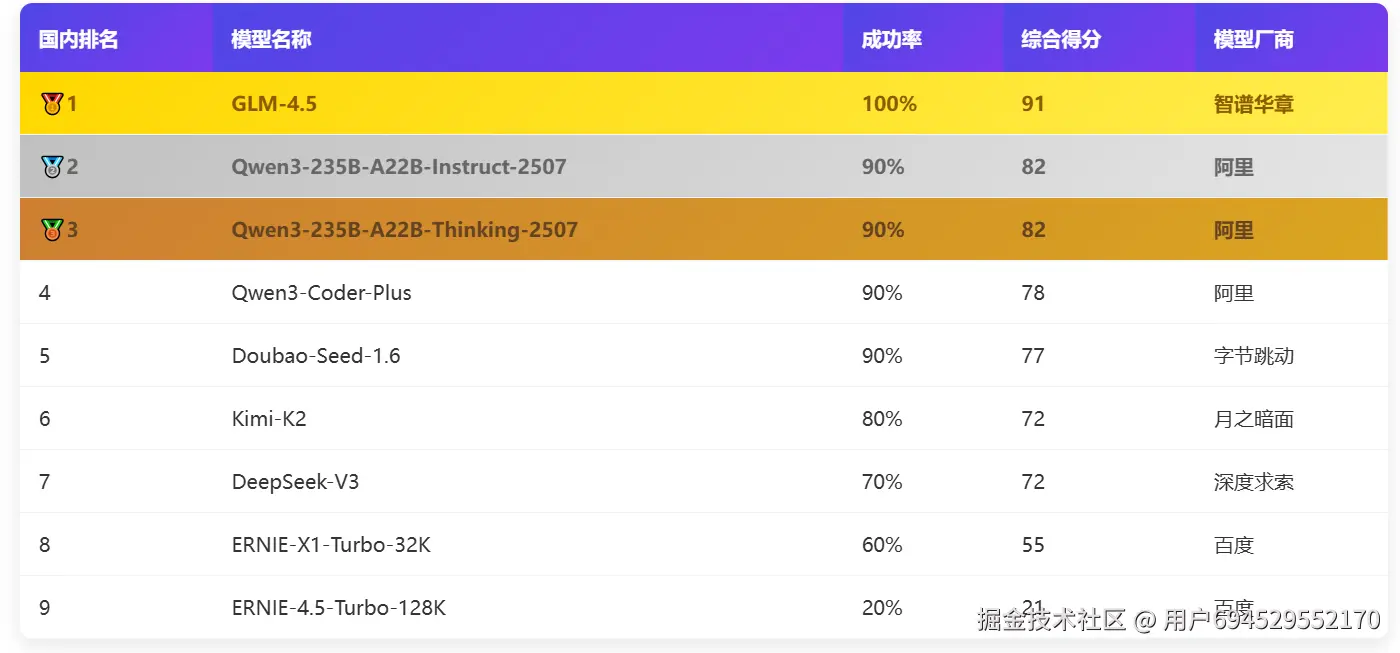
Task: Click the Kimi-K2 model name
Action: tap(269, 419)
